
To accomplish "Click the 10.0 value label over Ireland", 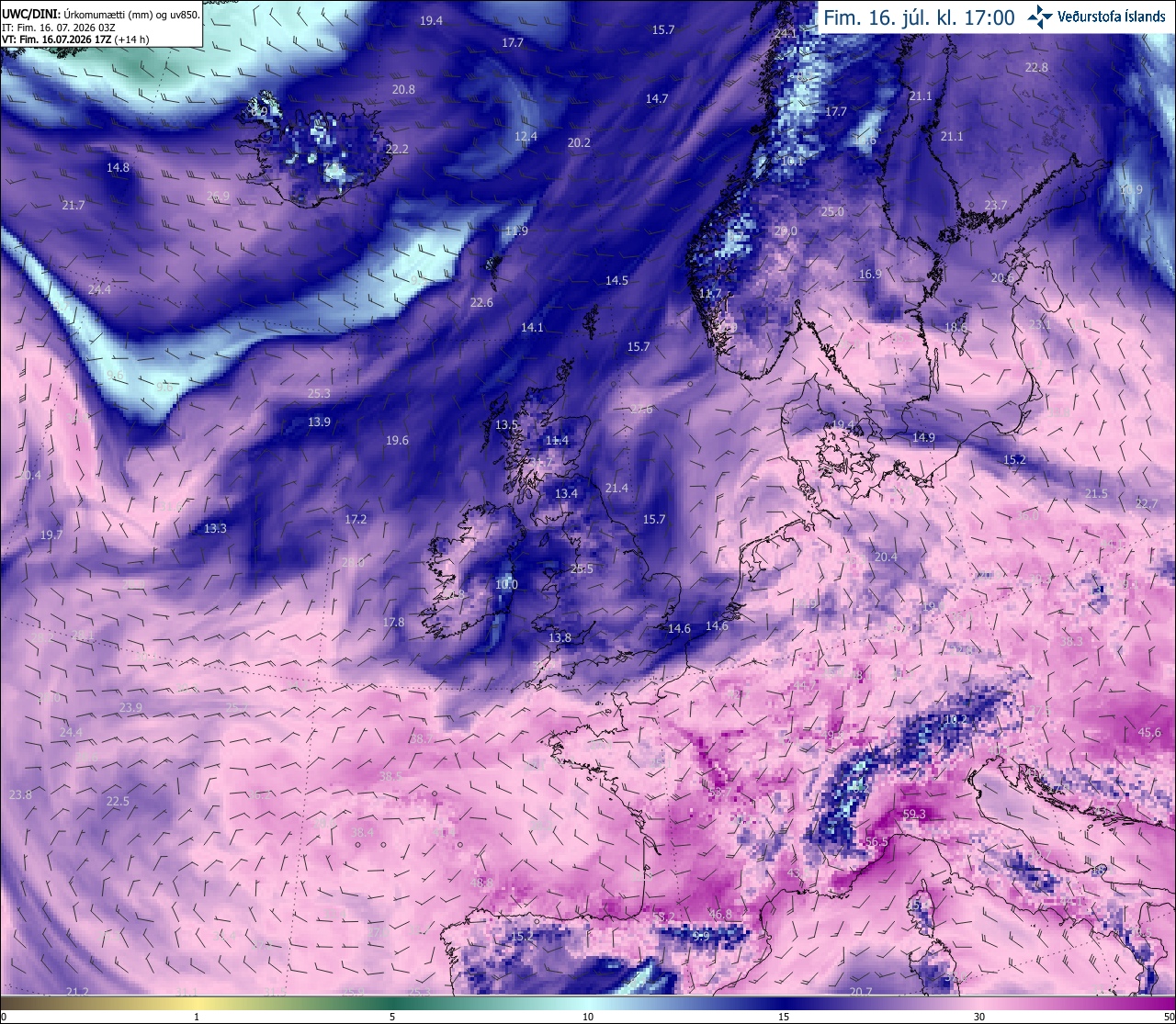I will click(x=506, y=585).
